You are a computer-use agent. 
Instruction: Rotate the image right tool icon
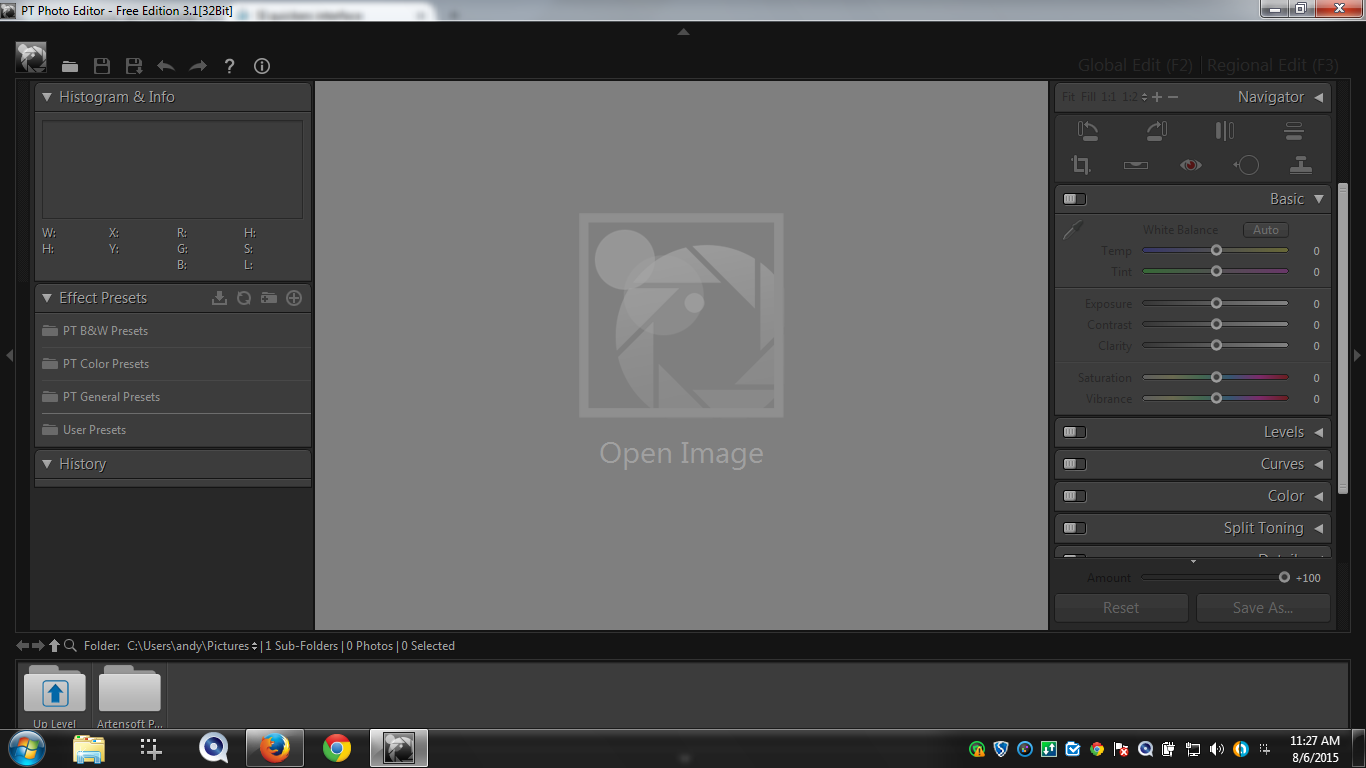point(1157,130)
